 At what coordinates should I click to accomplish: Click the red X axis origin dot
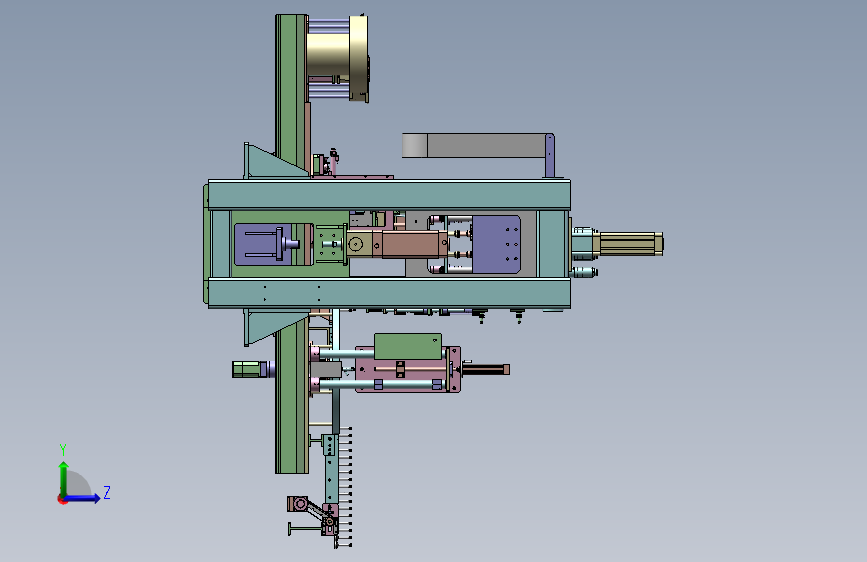click(x=61, y=499)
